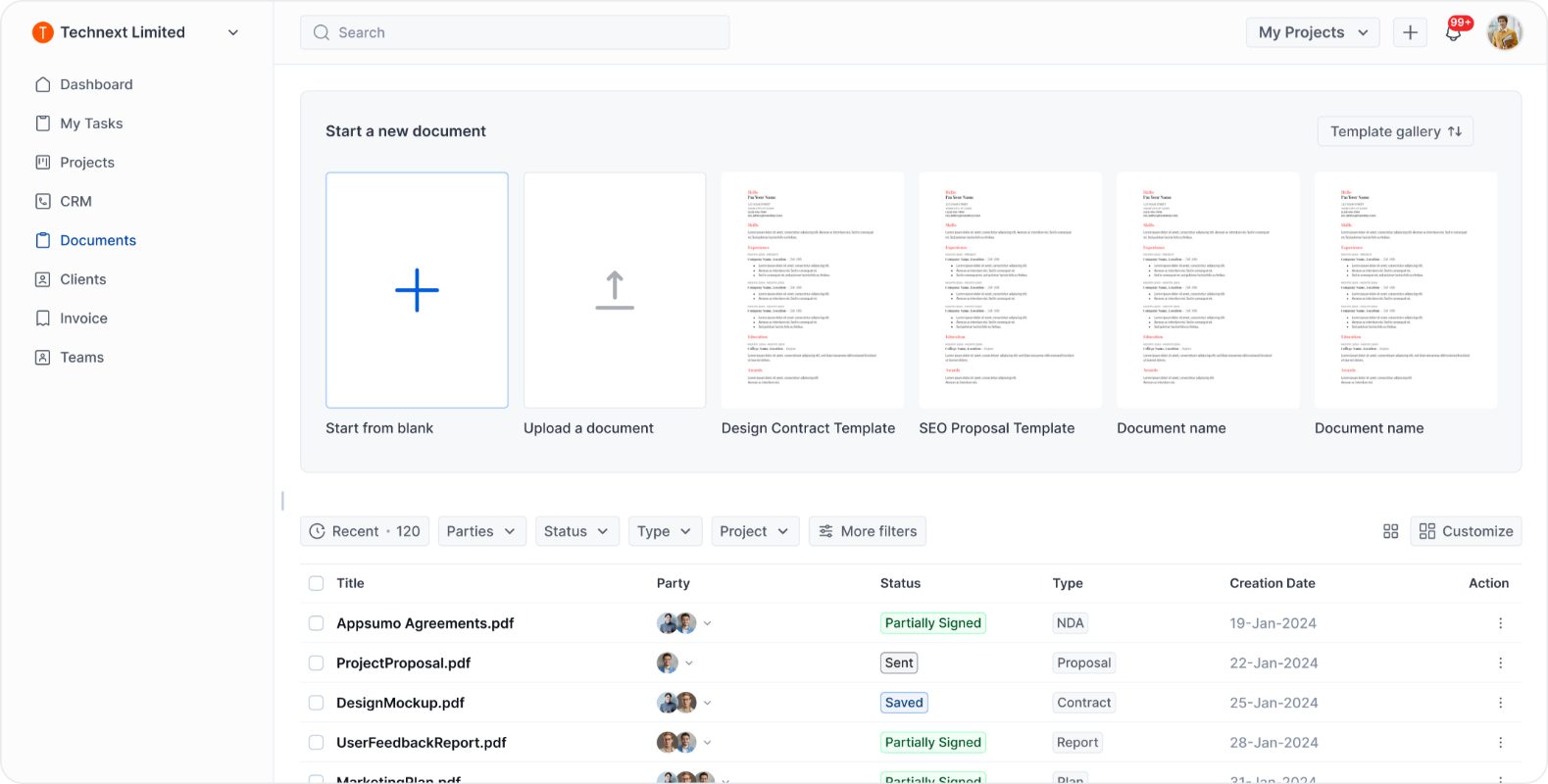Screen dimensions: 1548x784
Task: Click the notifications bell icon
Action: point(1453,33)
